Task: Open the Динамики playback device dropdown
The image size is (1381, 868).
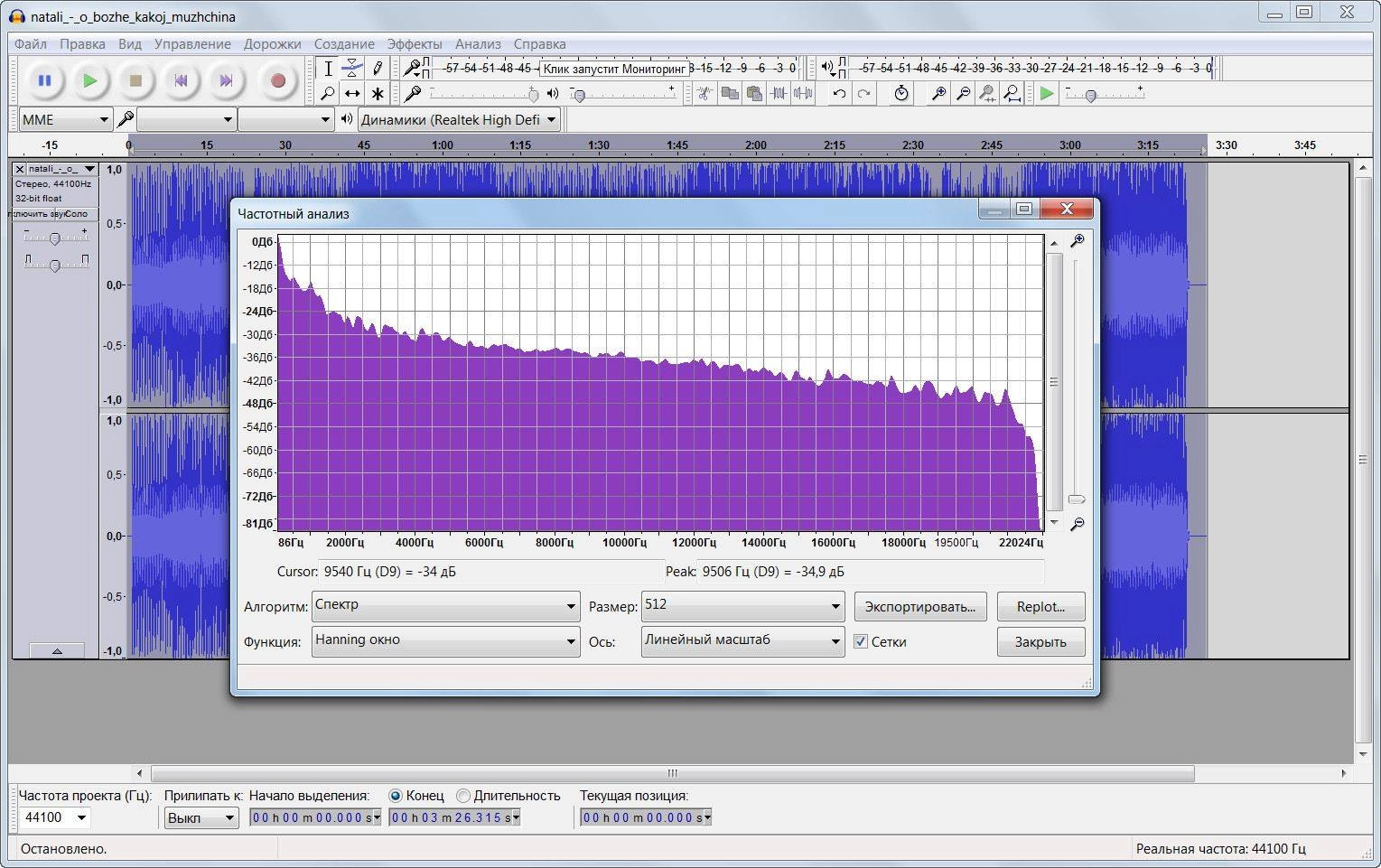Action: coord(459,119)
